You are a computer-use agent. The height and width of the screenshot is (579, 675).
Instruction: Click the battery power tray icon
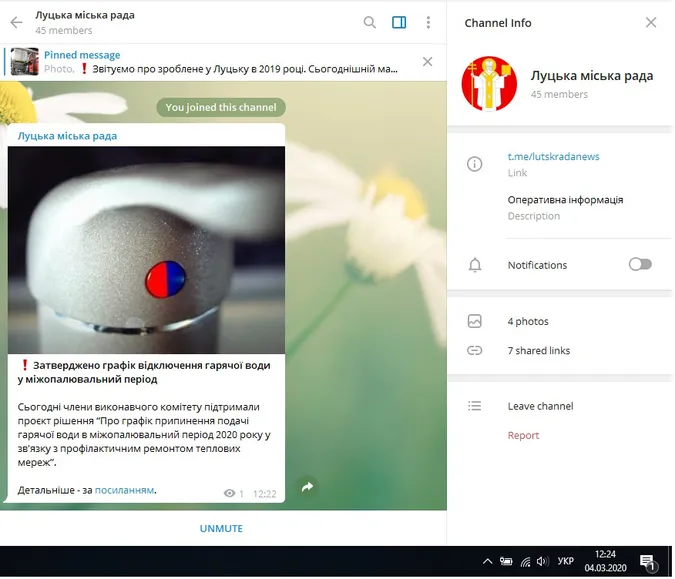coord(506,561)
